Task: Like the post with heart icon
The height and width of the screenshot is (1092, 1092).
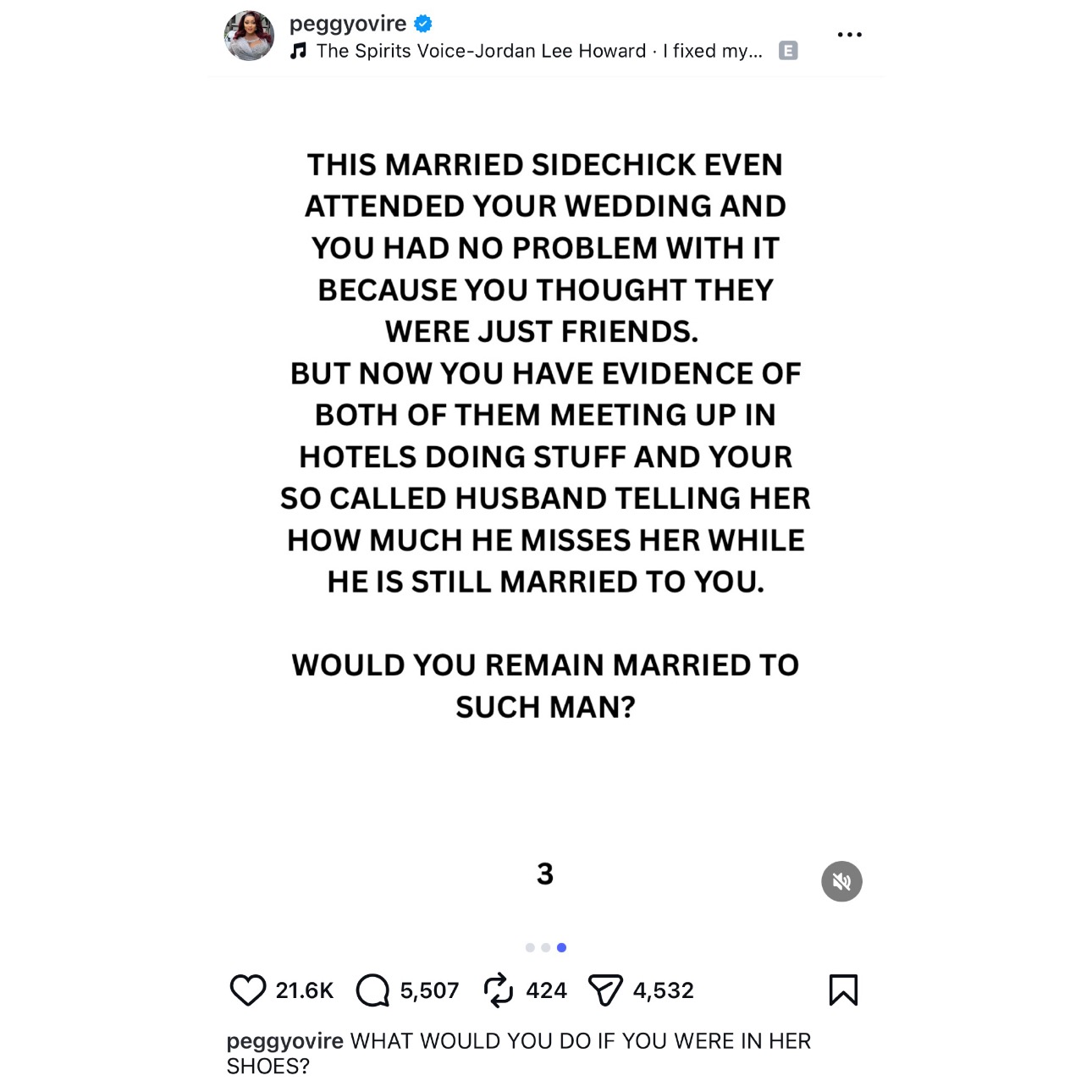Action: coord(247,990)
